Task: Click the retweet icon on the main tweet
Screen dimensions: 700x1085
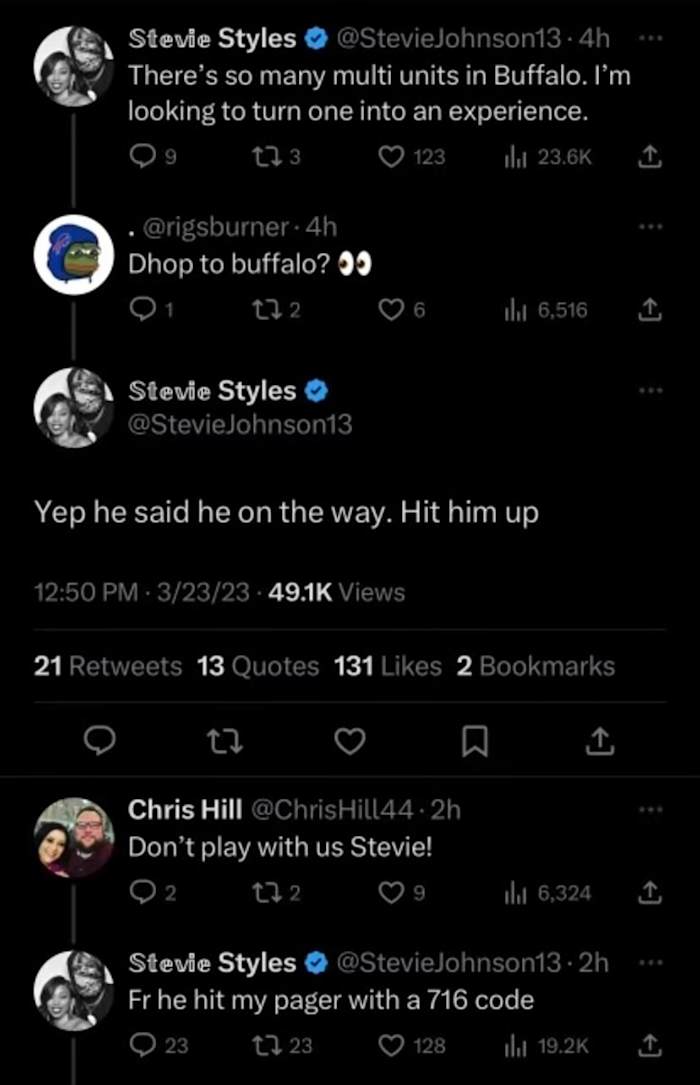Action: click(x=224, y=741)
